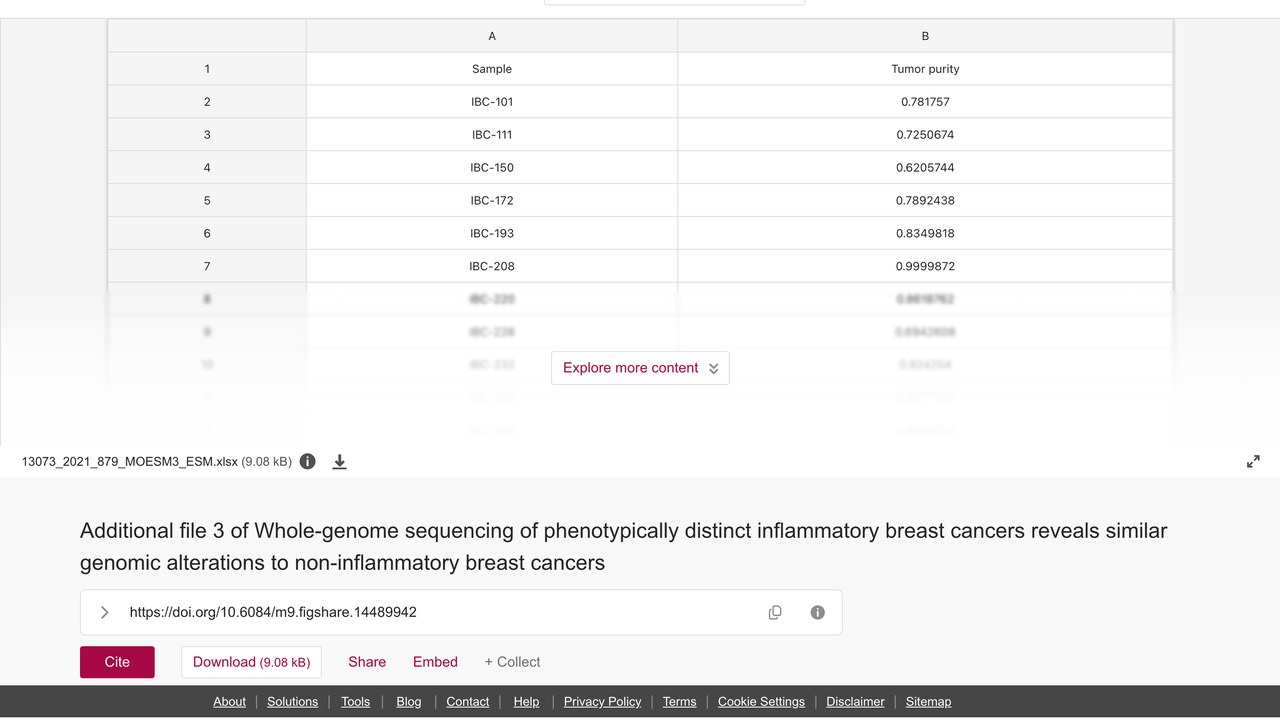
Task: Select tumor purity value 0.7892438
Action: [925, 201]
